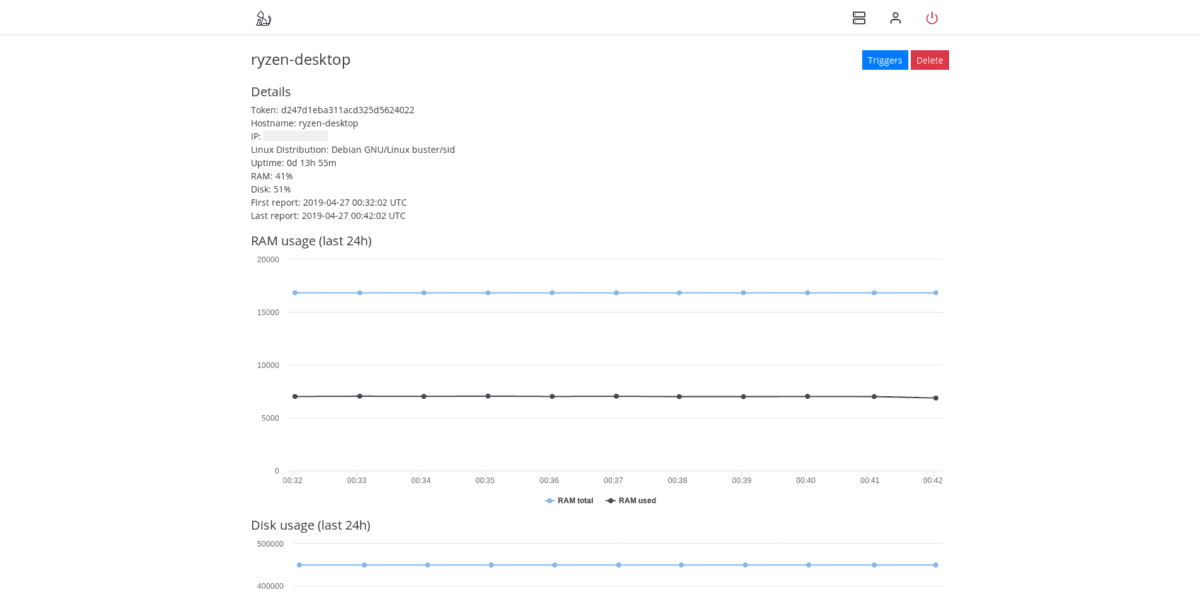Click the ryzen-desktop page heading
The image size is (1200, 602).
pos(301,59)
